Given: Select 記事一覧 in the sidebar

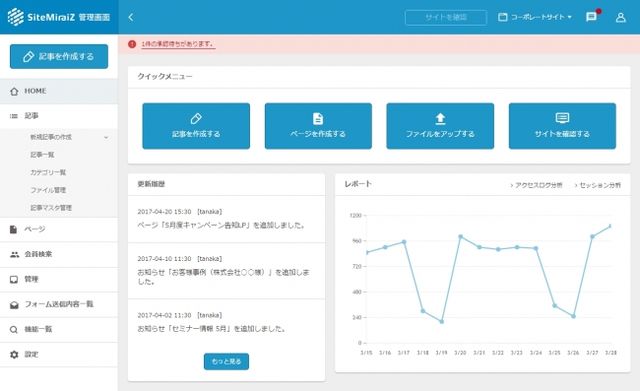Looking at the screenshot, I should tap(42, 155).
